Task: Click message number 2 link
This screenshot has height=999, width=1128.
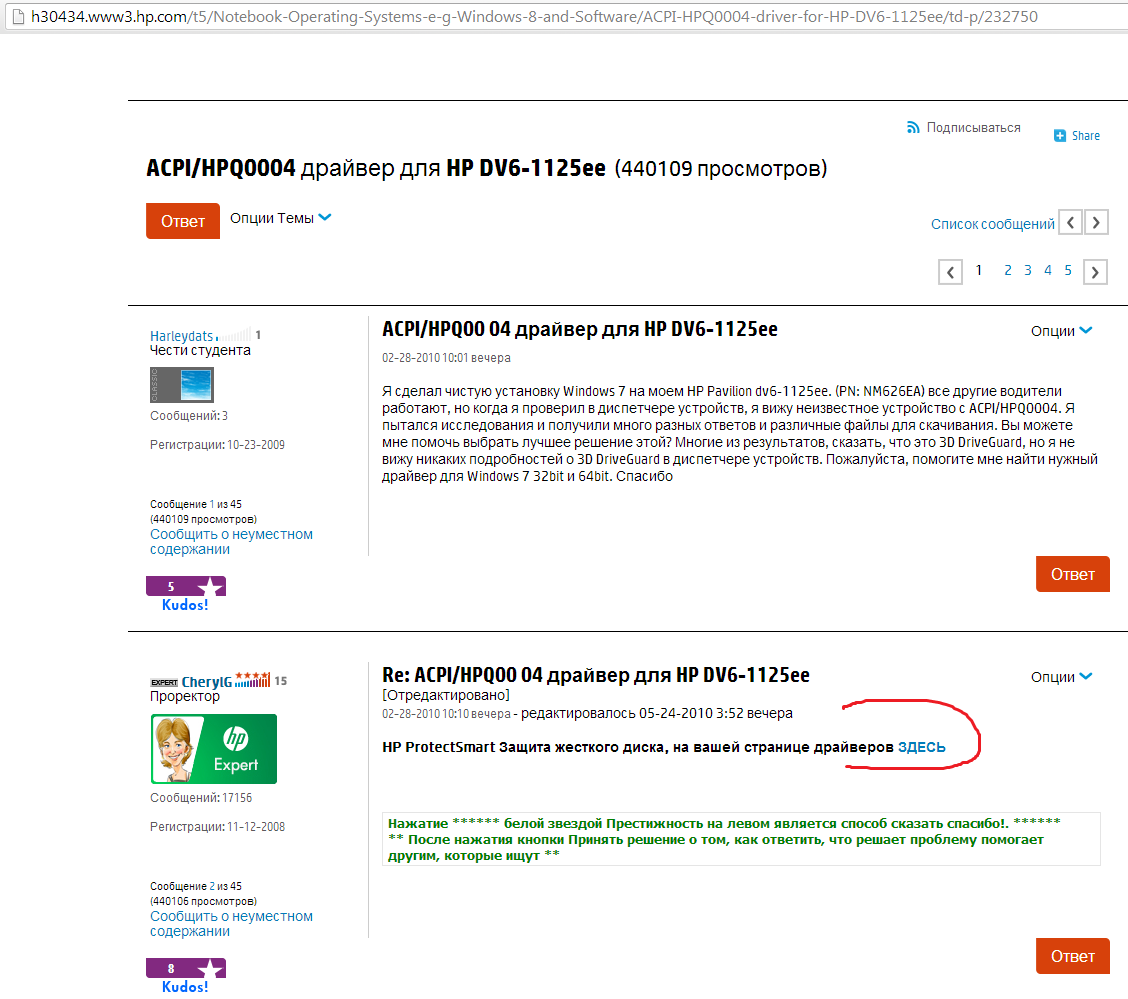Action: 212,886
